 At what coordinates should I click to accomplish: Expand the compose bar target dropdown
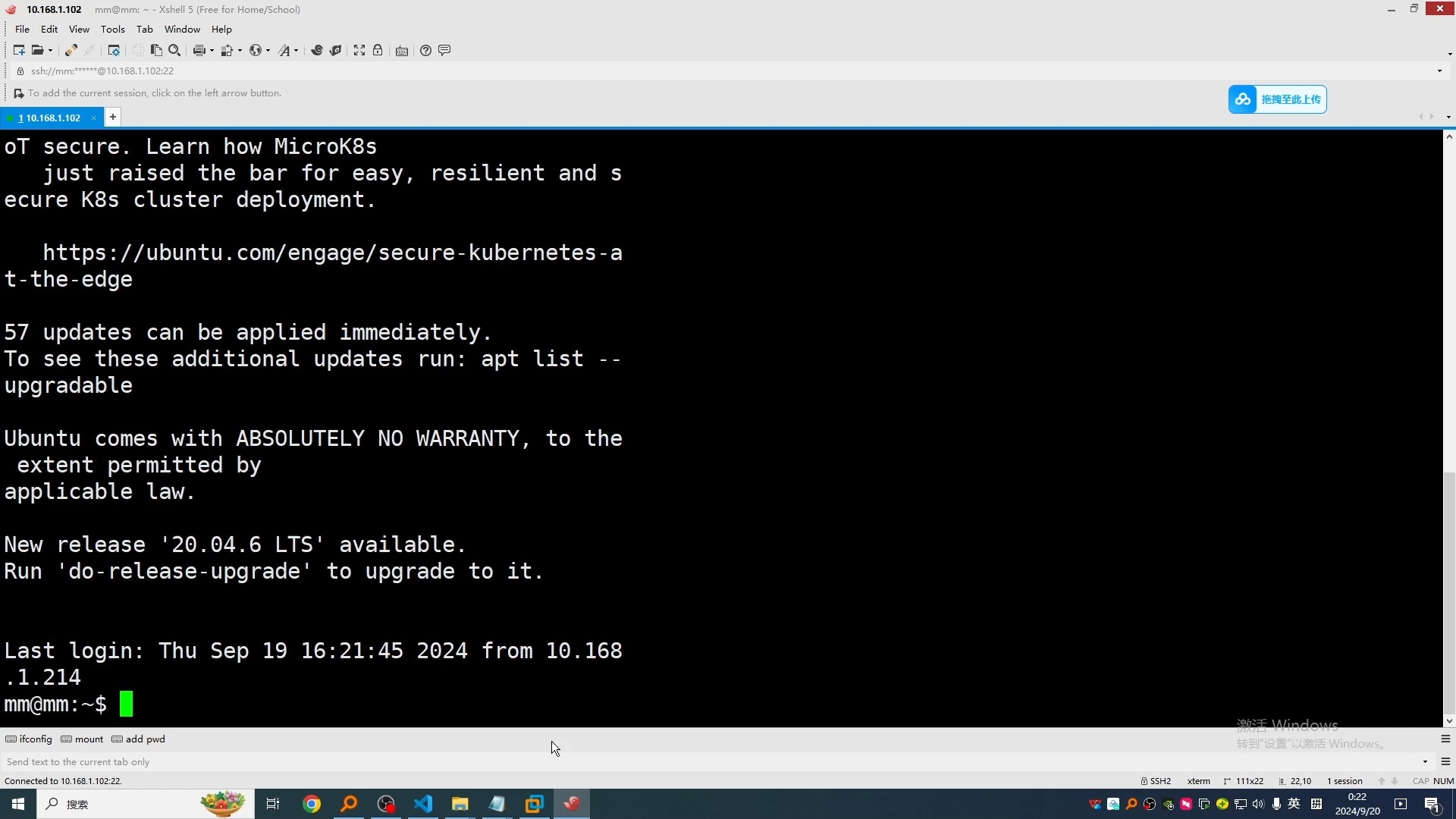(1425, 761)
